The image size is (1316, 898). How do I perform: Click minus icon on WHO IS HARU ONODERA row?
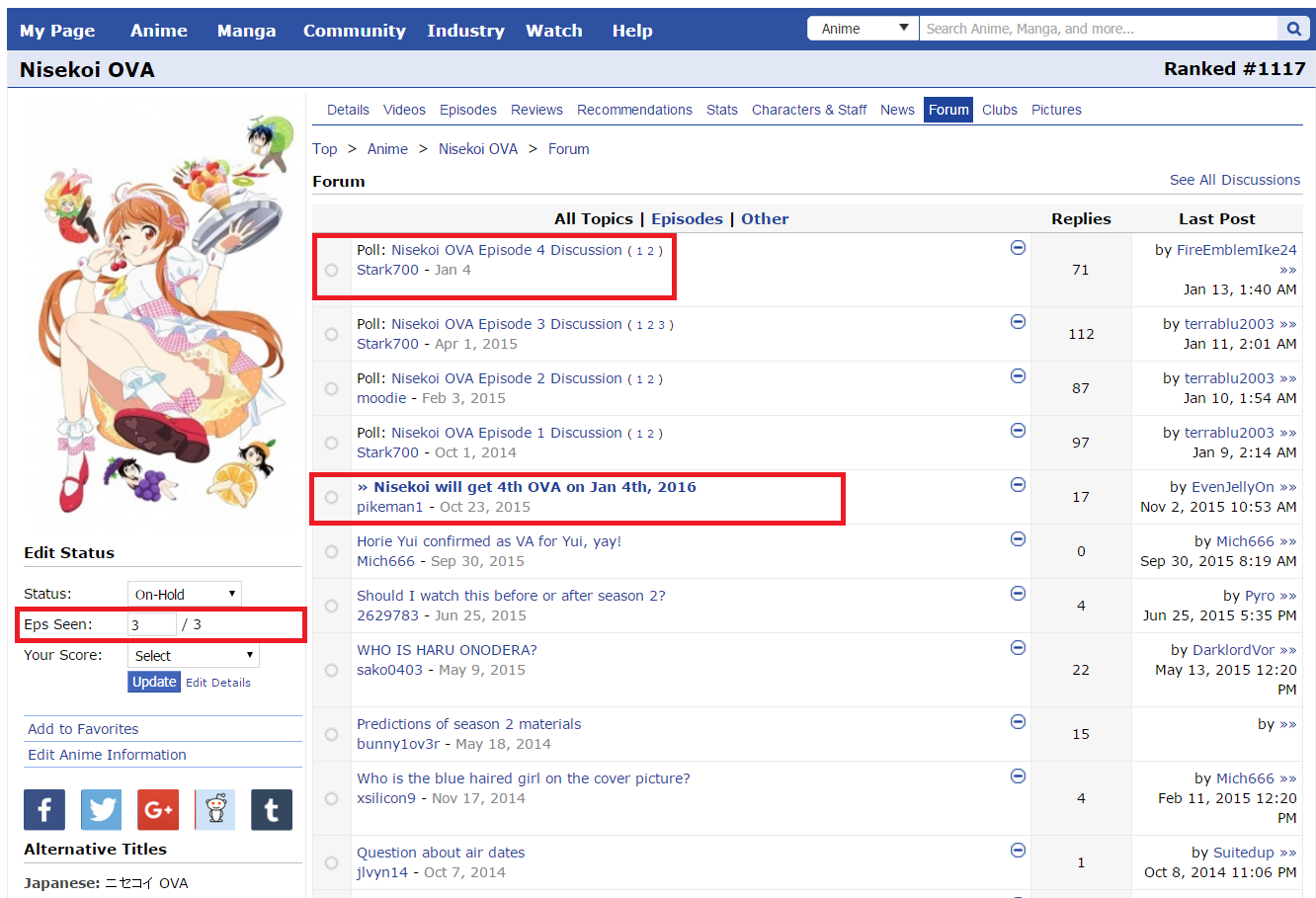1018,648
